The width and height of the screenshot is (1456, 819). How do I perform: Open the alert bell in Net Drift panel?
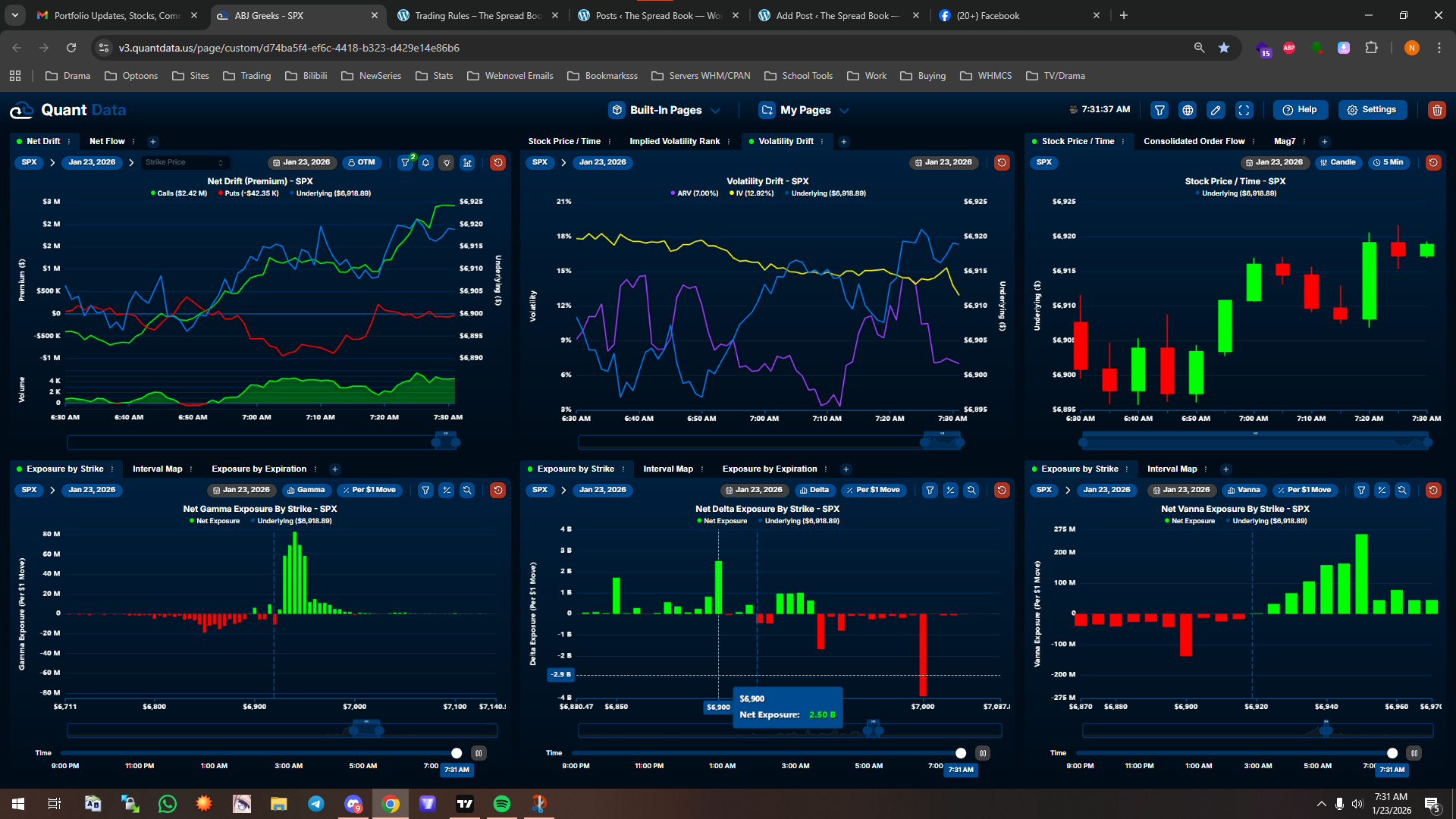click(426, 162)
